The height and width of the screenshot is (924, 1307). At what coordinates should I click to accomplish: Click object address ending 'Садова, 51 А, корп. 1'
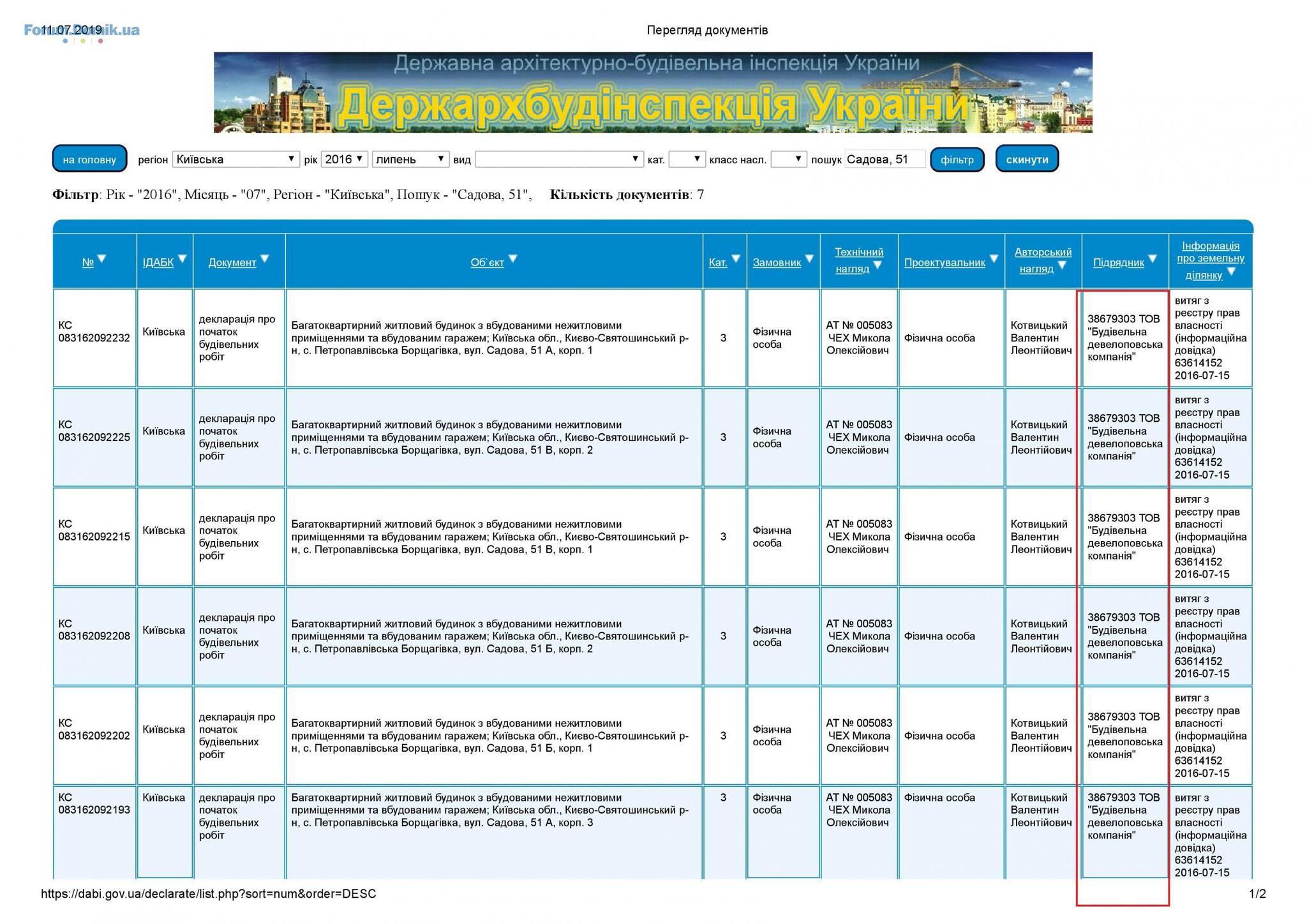490,338
